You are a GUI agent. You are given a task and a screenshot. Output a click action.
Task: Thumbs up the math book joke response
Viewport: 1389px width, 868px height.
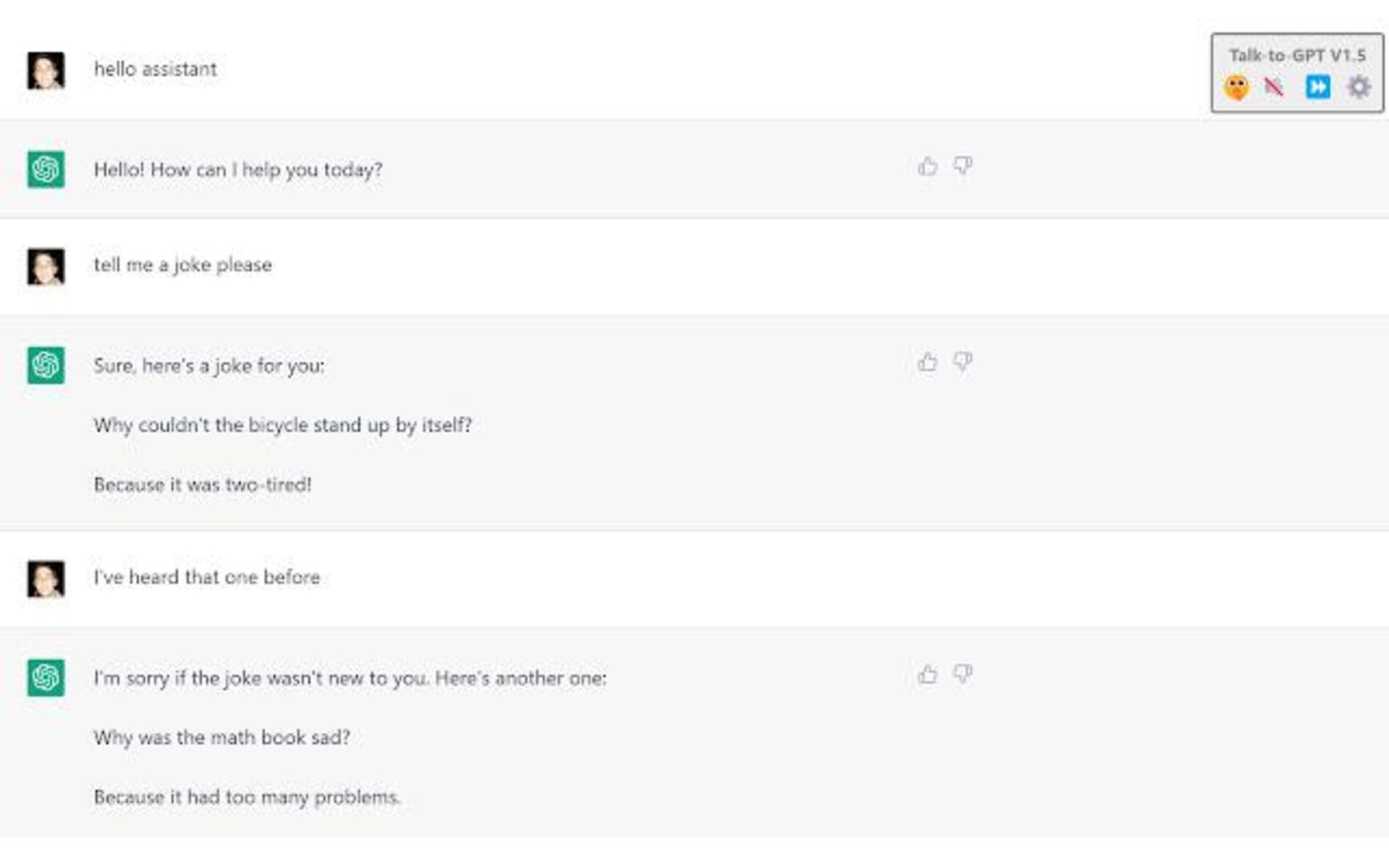click(x=927, y=673)
